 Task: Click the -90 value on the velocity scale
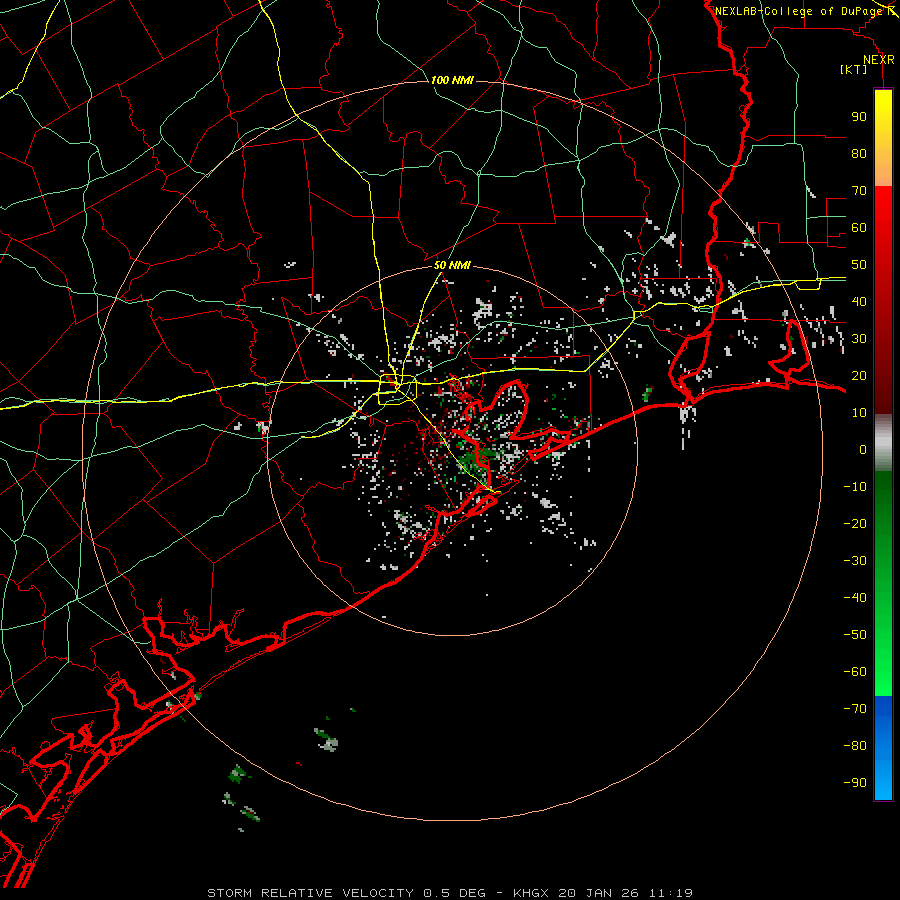[x=855, y=783]
